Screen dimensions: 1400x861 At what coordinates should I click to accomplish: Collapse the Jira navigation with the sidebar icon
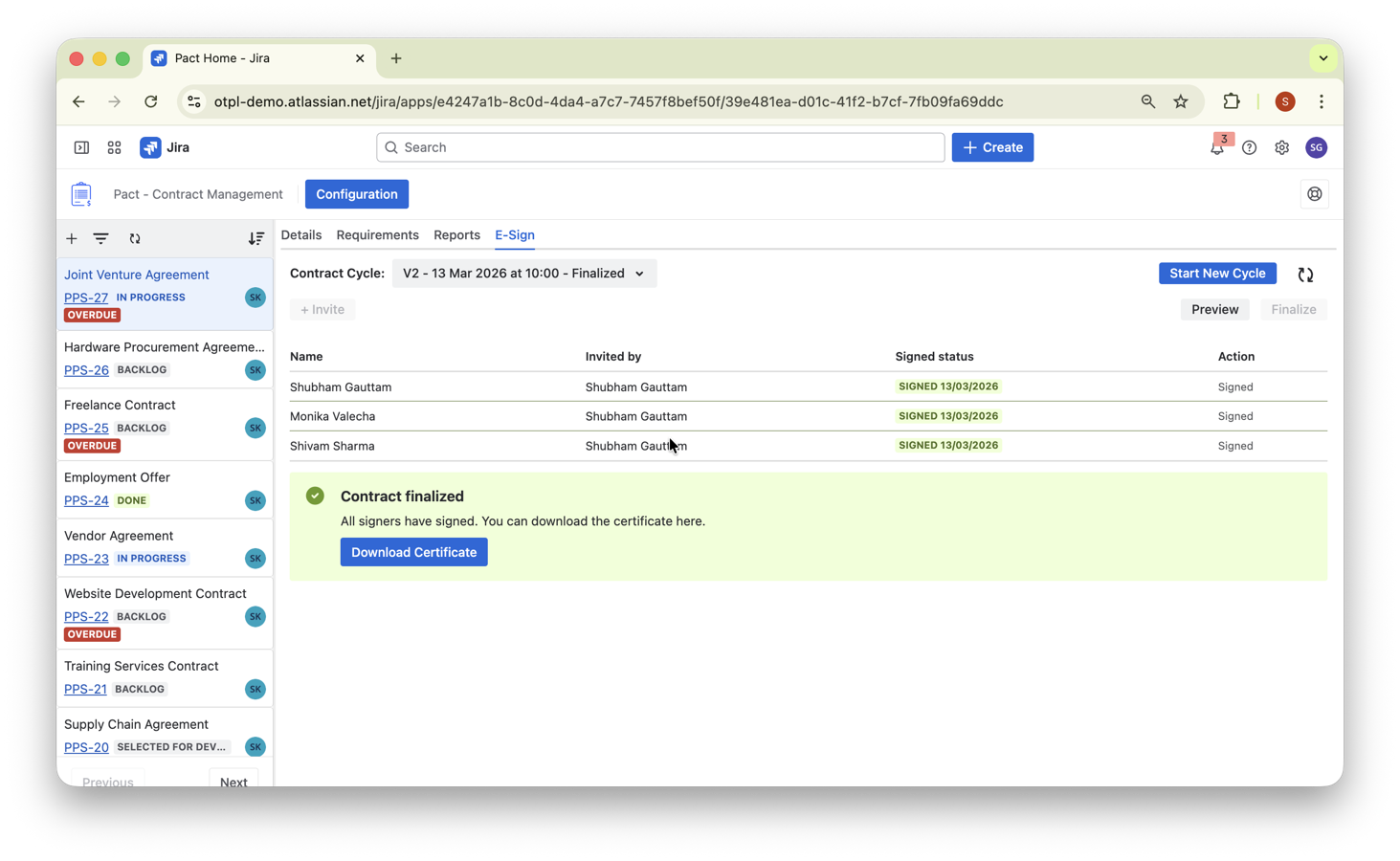(x=81, y=147)
